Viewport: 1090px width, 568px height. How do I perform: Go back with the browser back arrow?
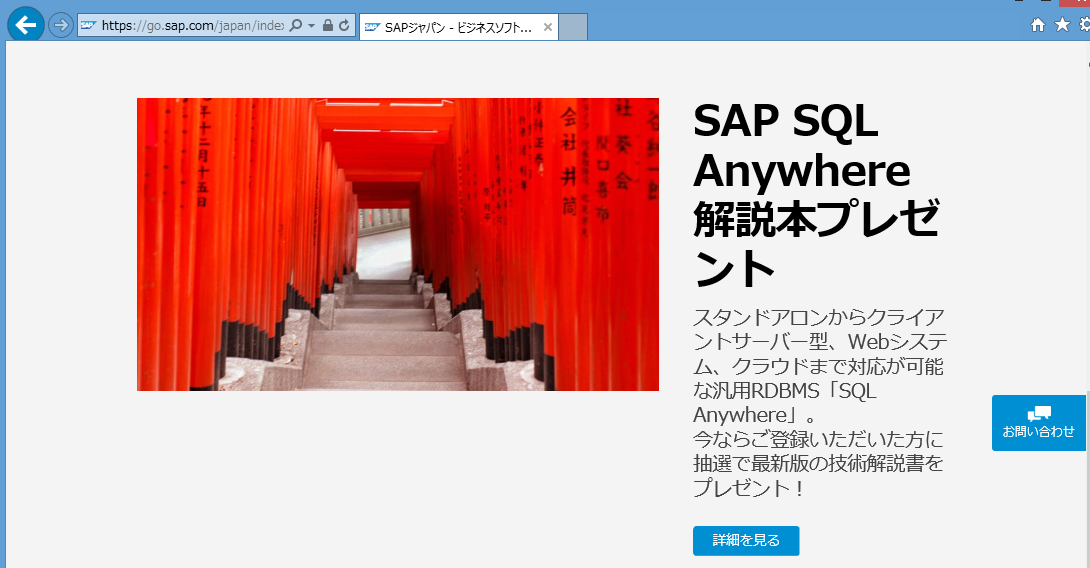tap(26, 25)
